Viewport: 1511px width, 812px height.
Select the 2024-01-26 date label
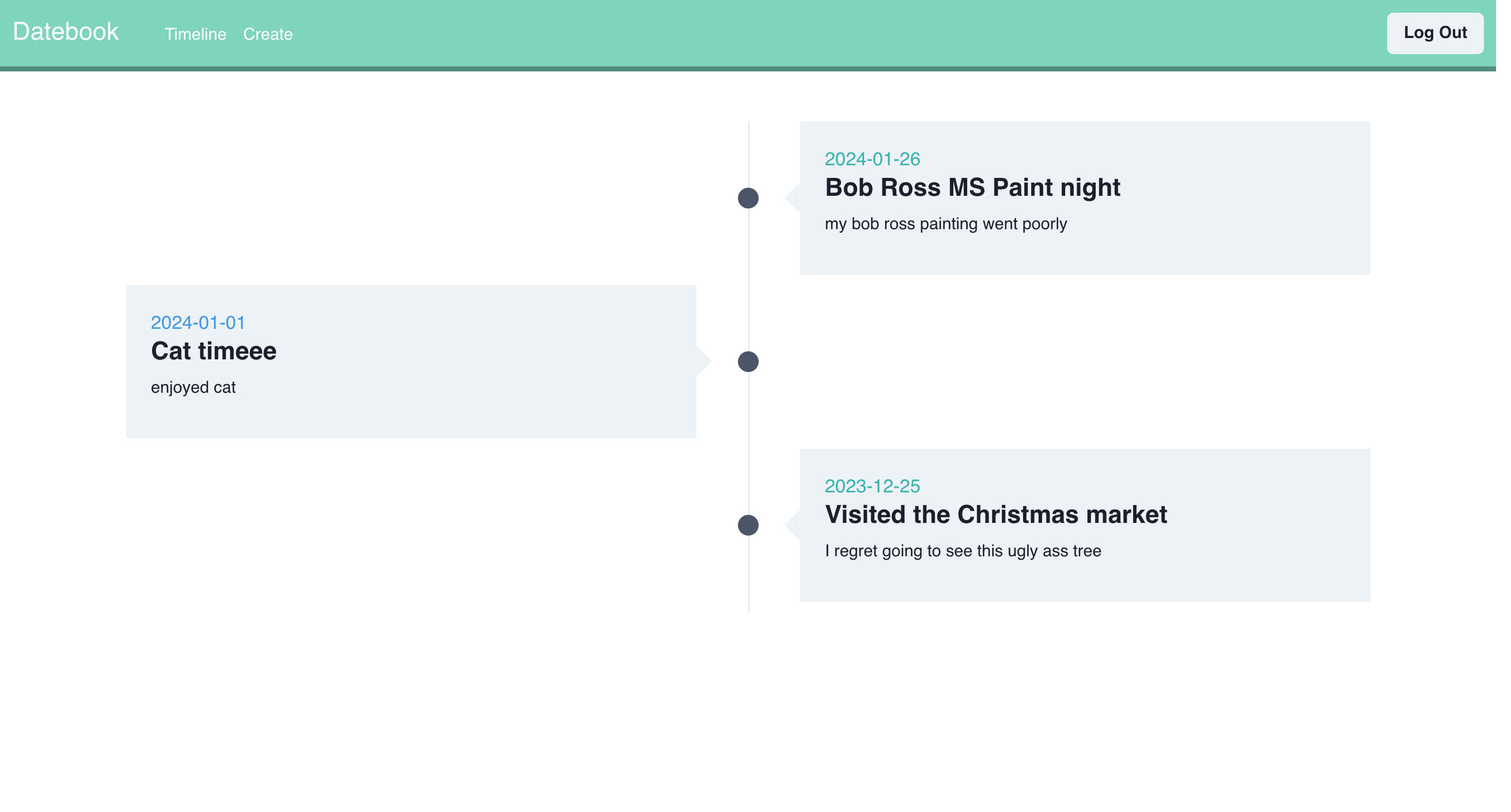click(872, 159)
